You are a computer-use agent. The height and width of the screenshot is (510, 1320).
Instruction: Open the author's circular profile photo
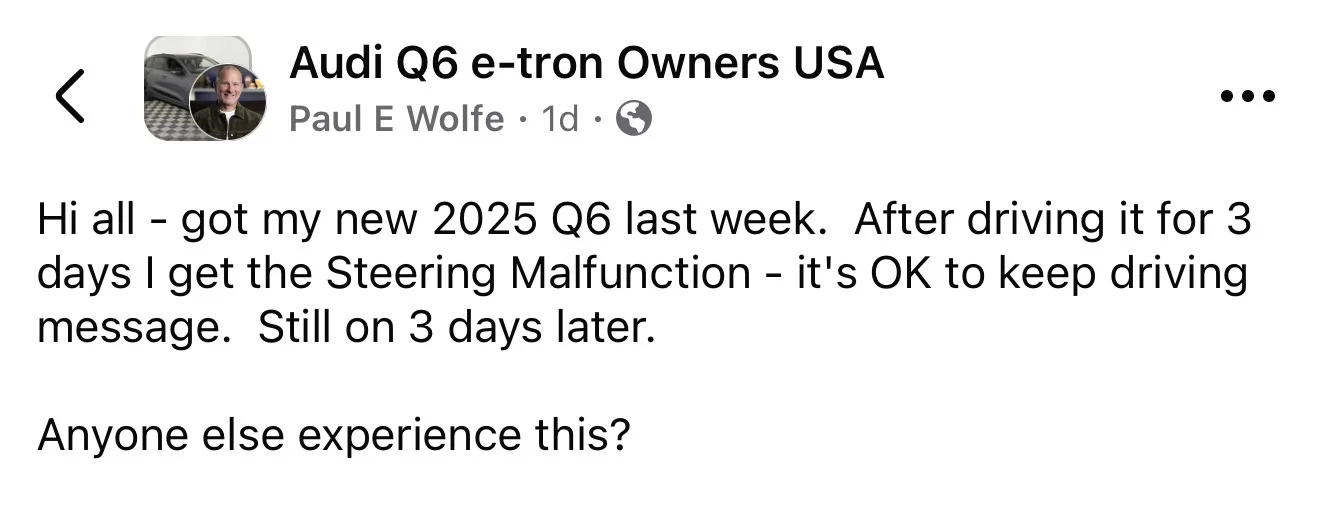tap(228, 102)
